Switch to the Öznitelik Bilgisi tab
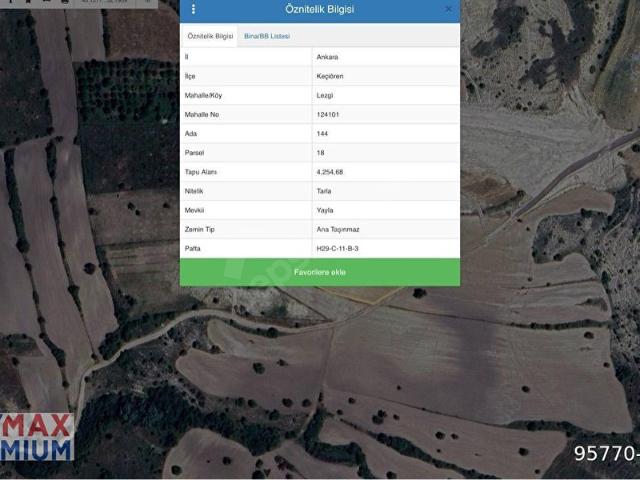 point(210,35)
